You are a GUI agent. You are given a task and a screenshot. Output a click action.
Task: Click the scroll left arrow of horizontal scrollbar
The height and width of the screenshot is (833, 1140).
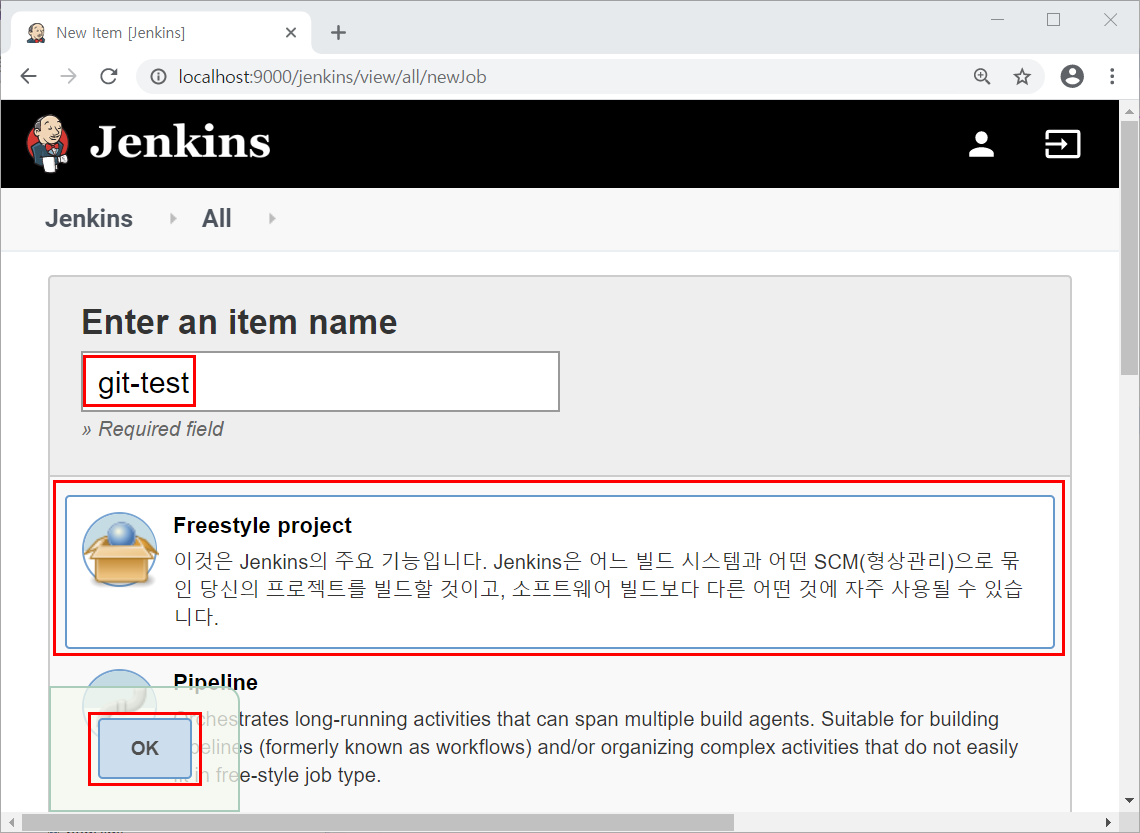click(x=11, y=823)
